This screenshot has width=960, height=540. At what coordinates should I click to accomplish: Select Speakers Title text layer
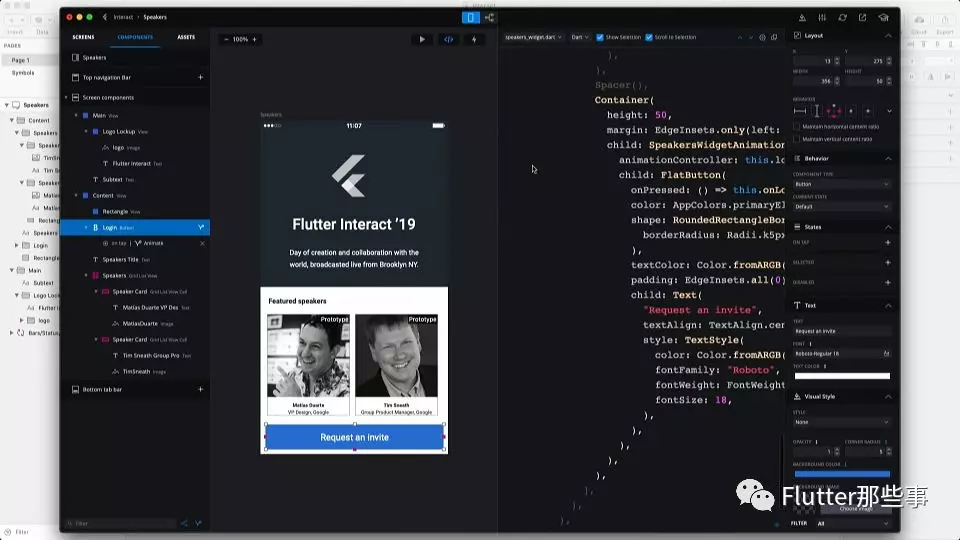coord(121,260)
